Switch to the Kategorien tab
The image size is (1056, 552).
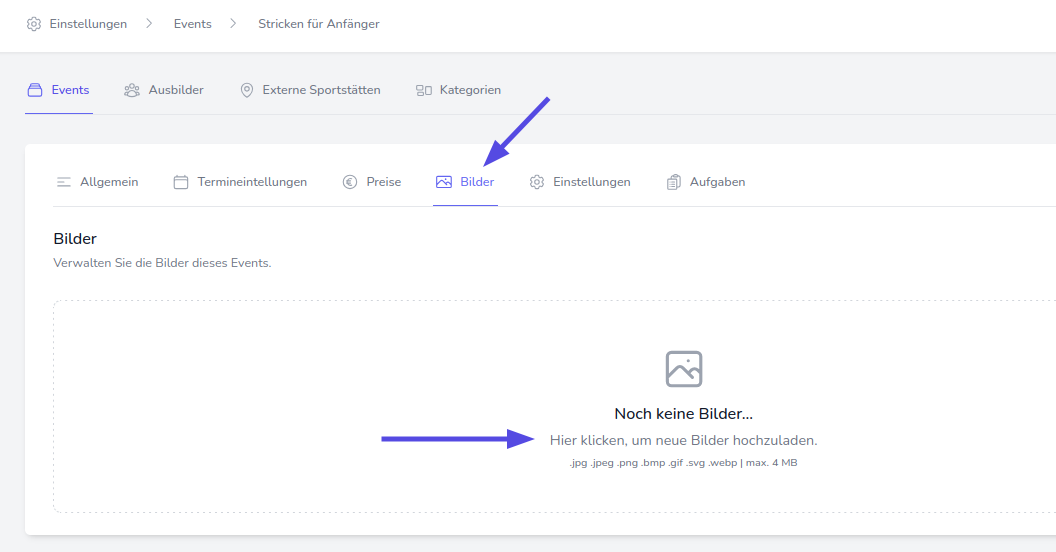[x=470, y=90]
